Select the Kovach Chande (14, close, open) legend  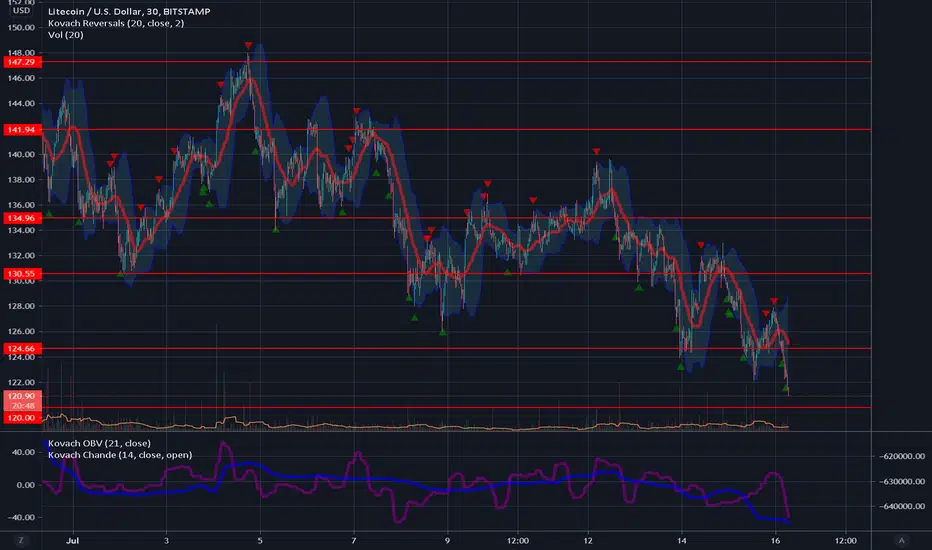point(120,455)
